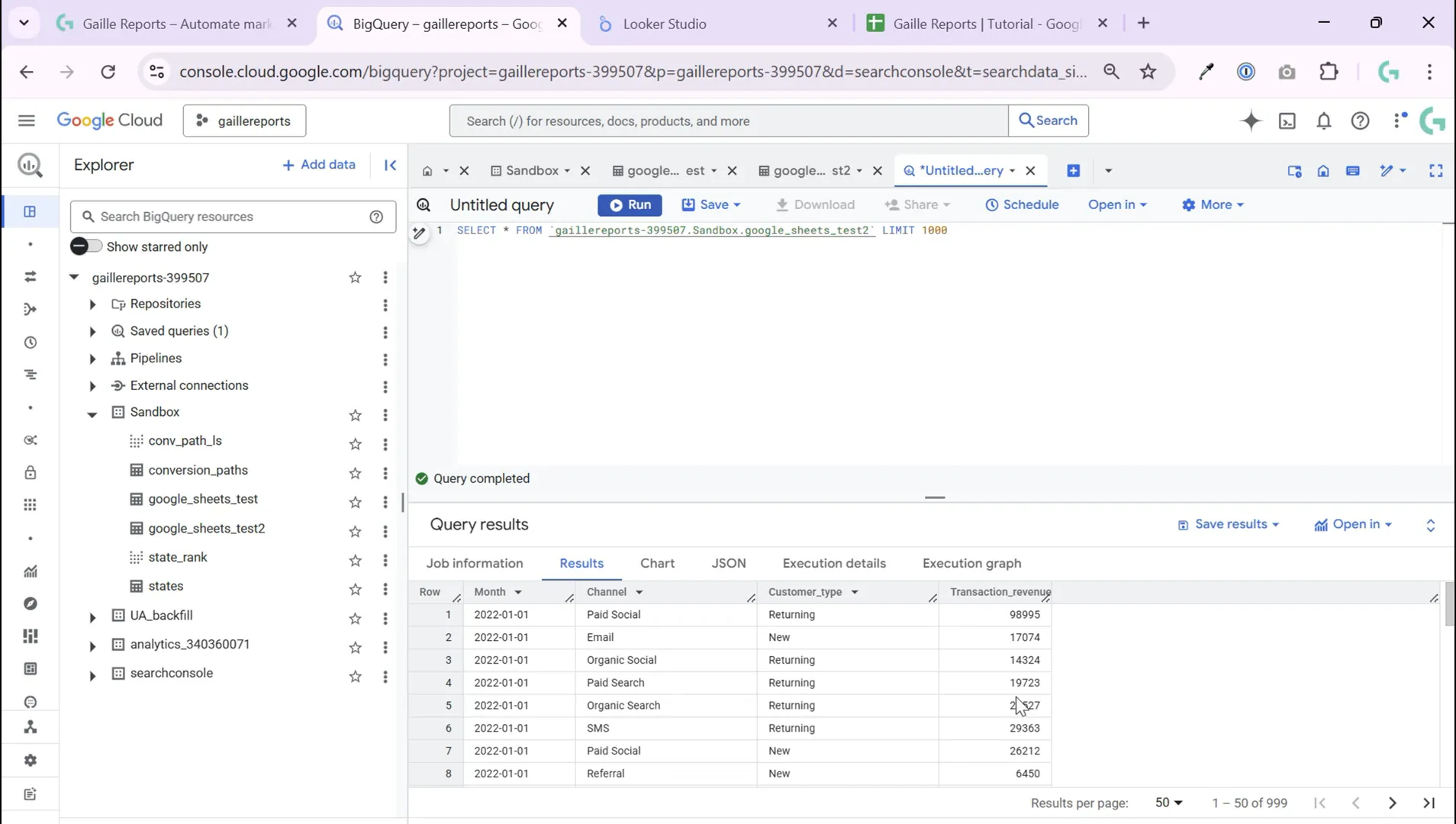
Task: Switch to Execution details tab
Action: 834,563
